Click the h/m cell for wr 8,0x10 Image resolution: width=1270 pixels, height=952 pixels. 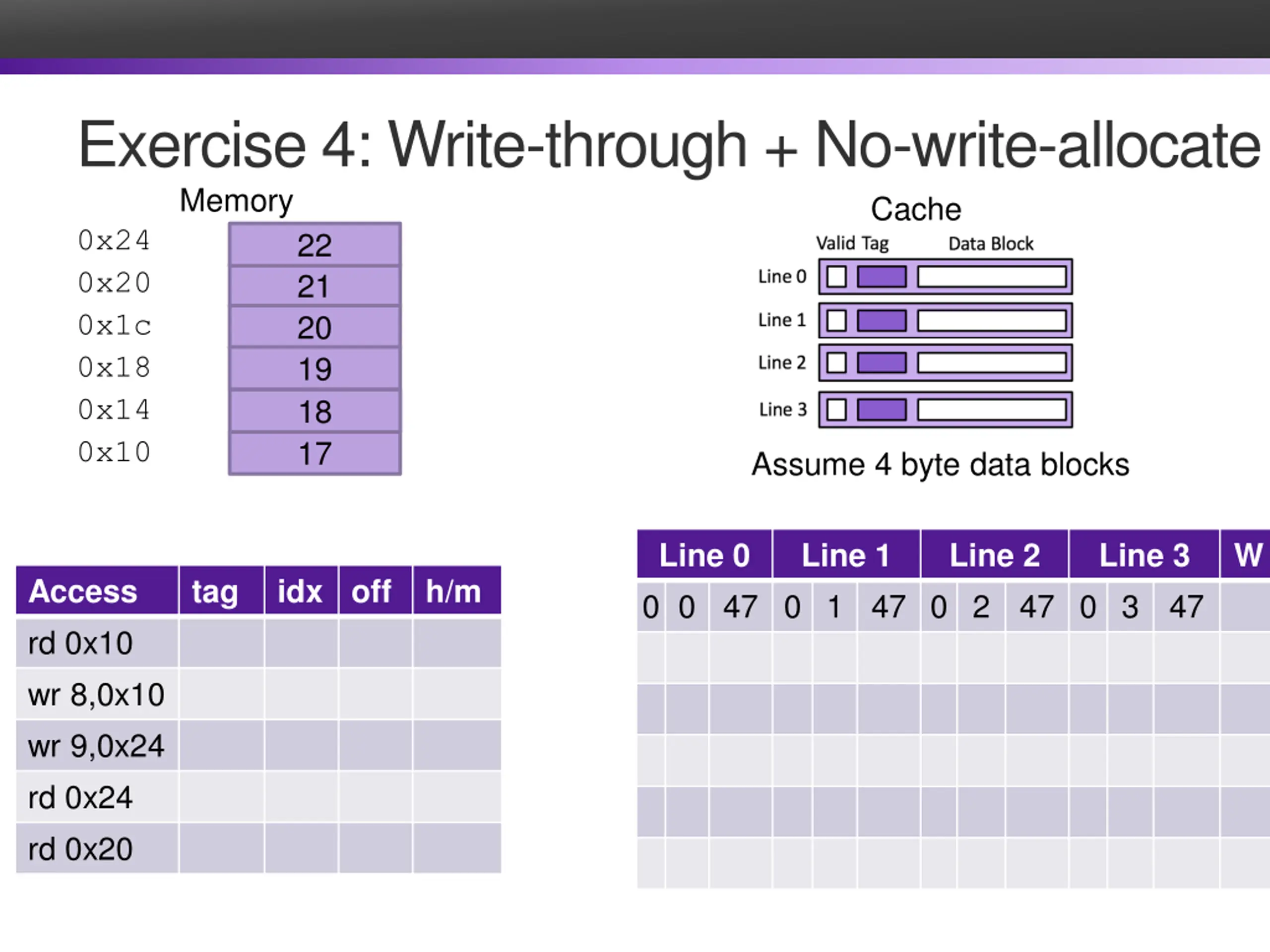coord(456,694)
